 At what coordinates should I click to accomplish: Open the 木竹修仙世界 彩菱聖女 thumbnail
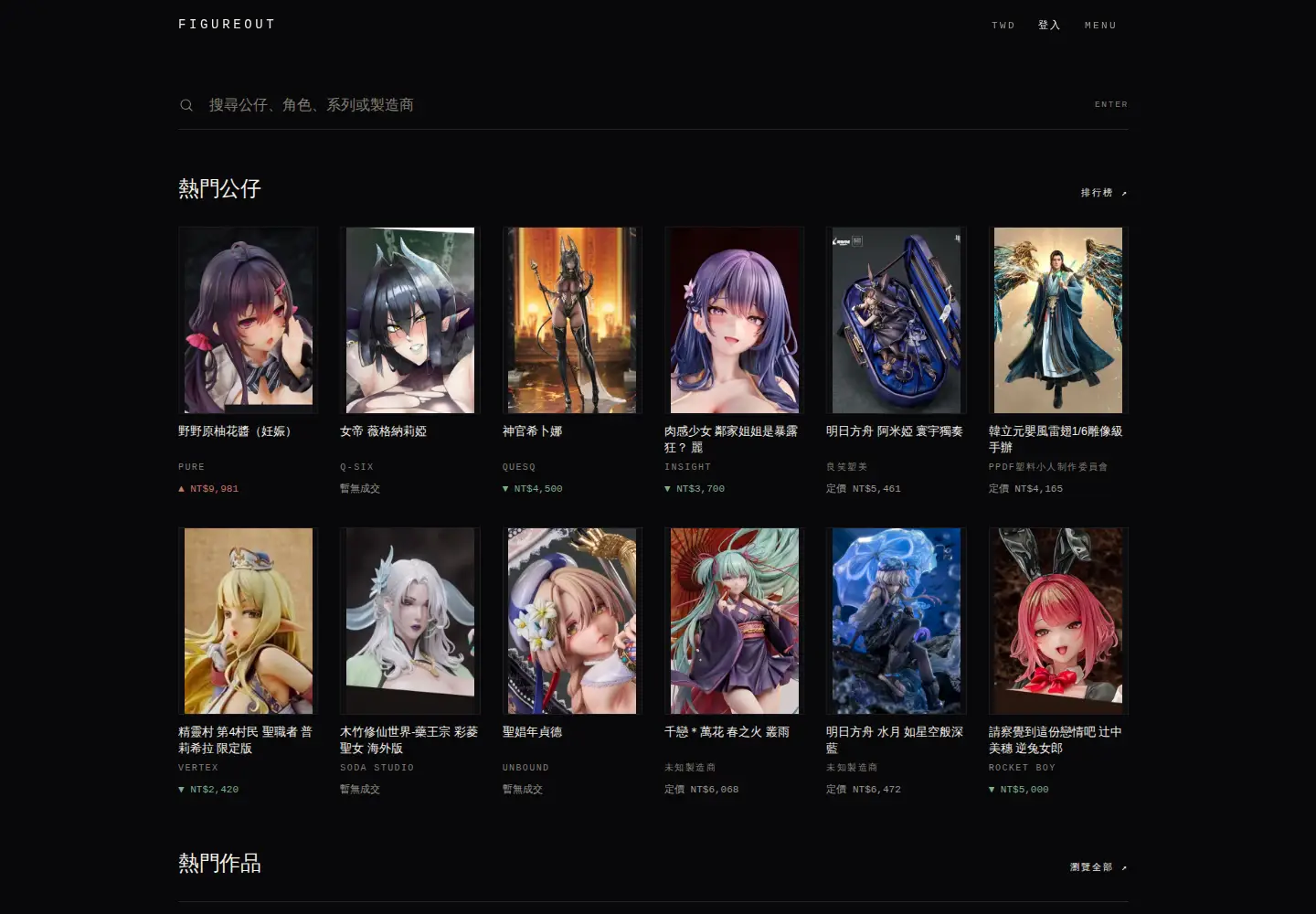coord(410,621)
